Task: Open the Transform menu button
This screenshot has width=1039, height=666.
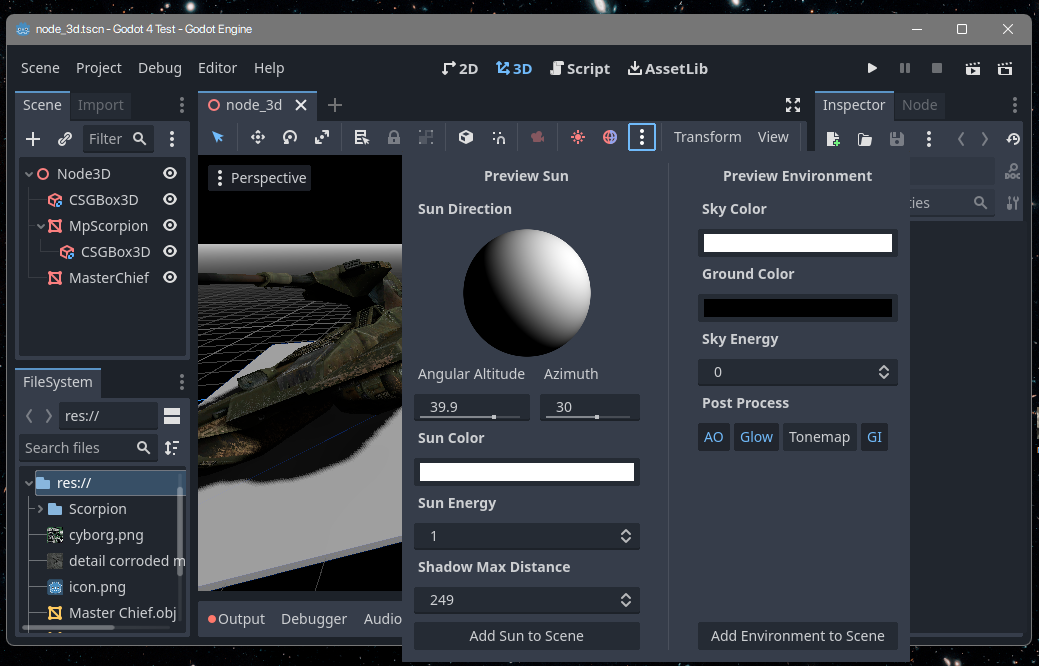Action: [x=708, y=137]
